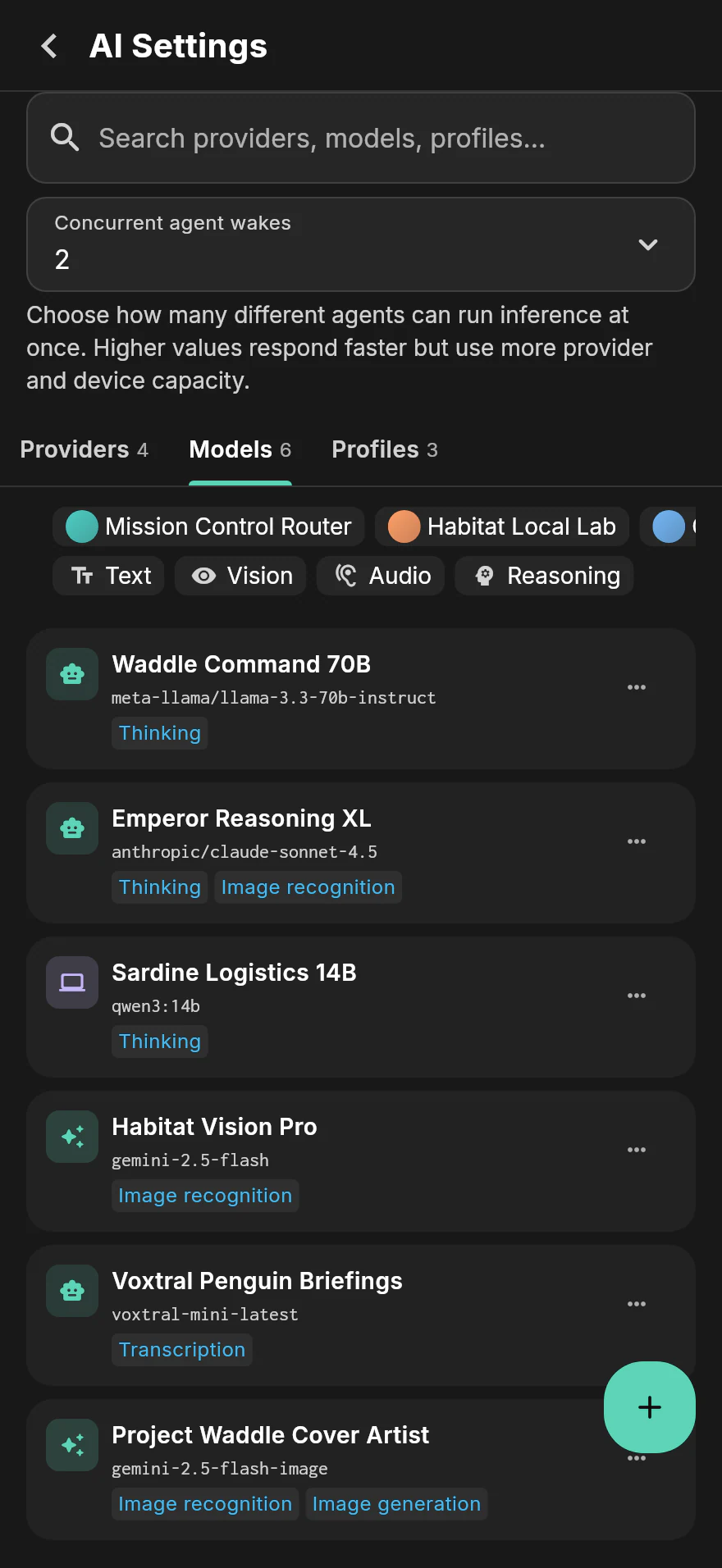Open options menu for Voxtral Penguin Briefings
722x1568 pixels.
pyautogui.click(x=637, y=1304)
